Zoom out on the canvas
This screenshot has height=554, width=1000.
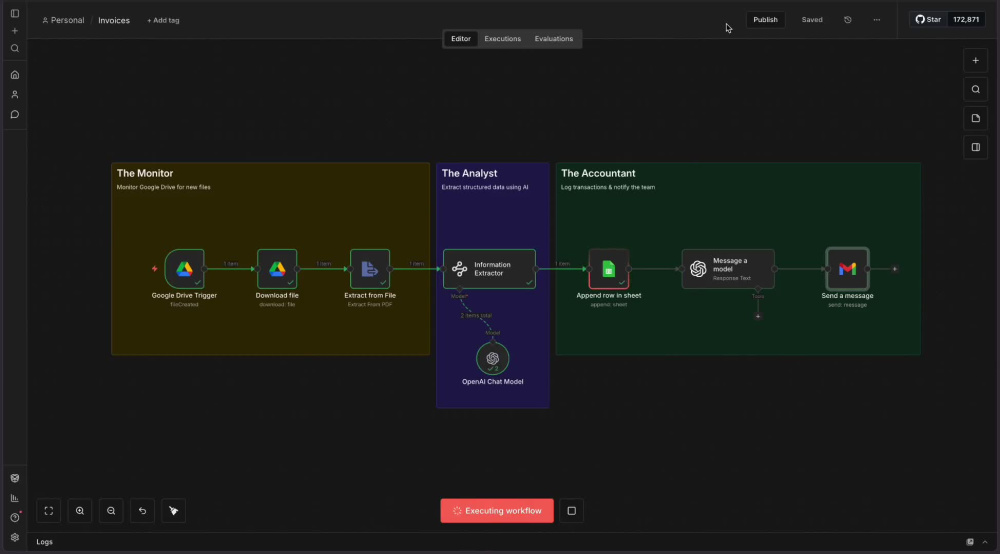click(111, 511)
